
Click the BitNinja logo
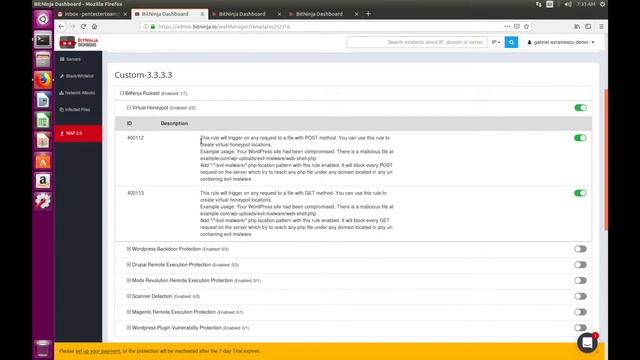pyautogui.click(x=79, y=42)
